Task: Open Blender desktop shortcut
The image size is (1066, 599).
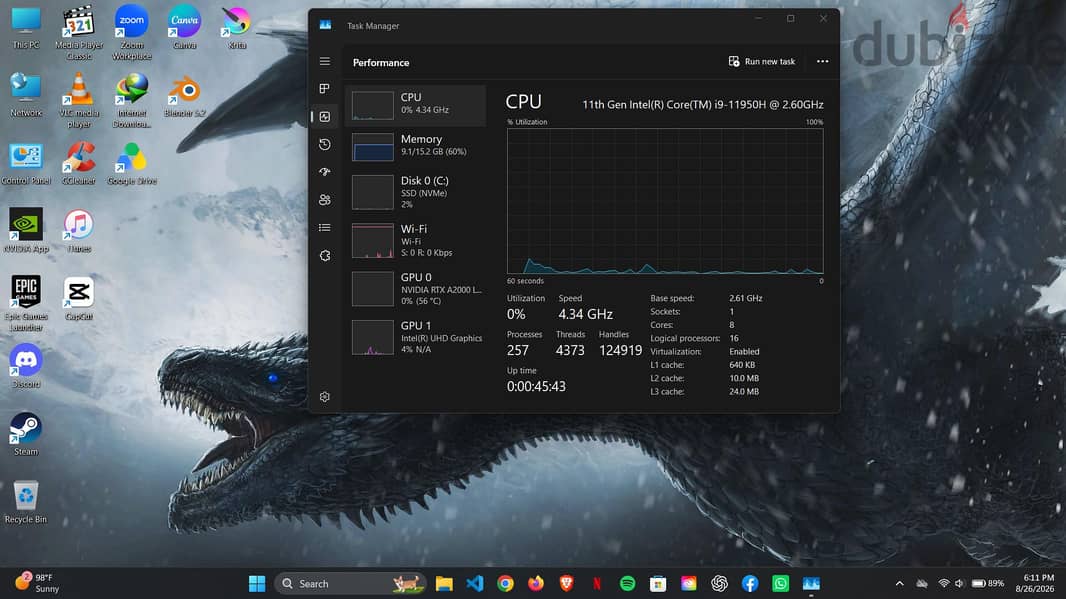Action: coord(185,97)
